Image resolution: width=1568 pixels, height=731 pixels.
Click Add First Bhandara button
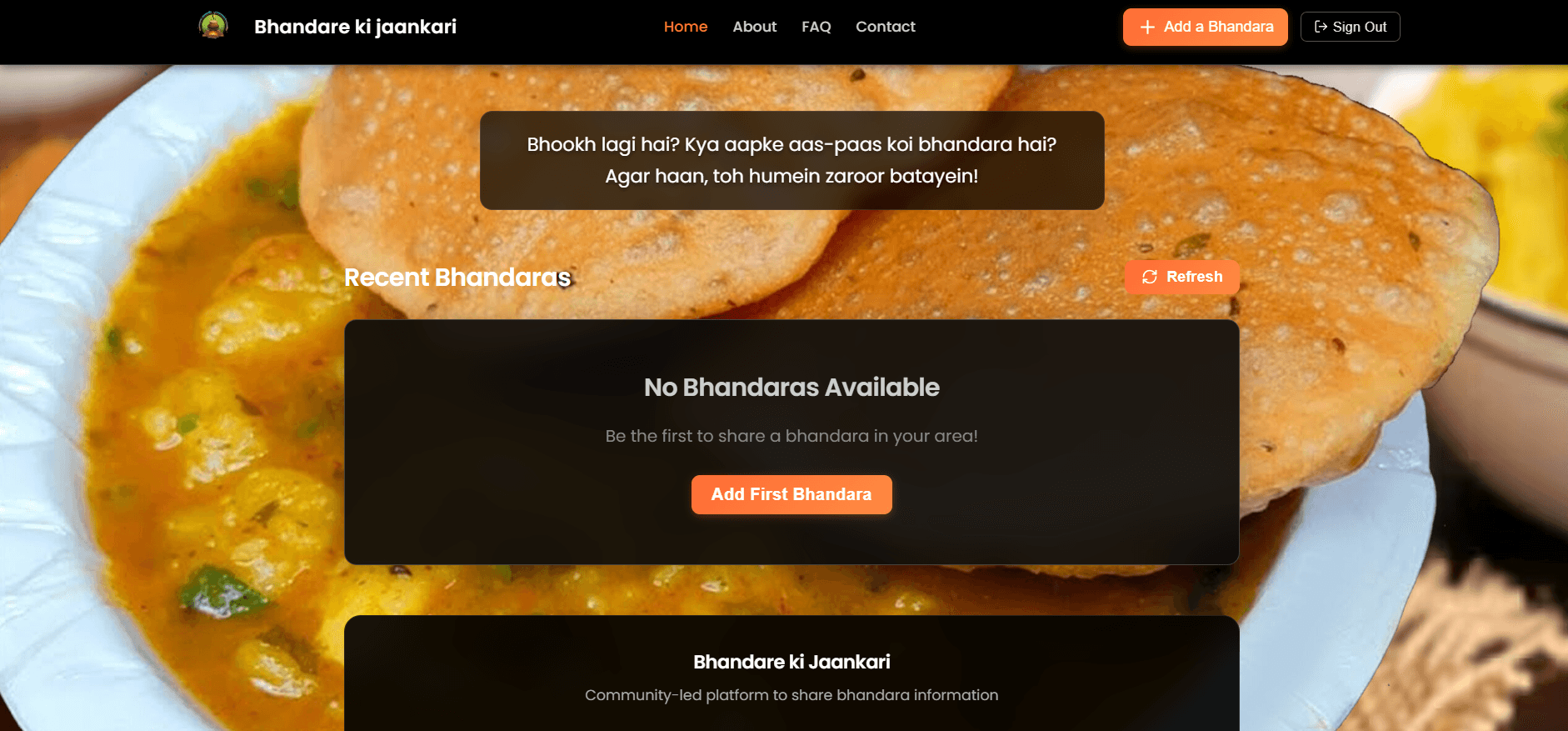coord(791,494)
